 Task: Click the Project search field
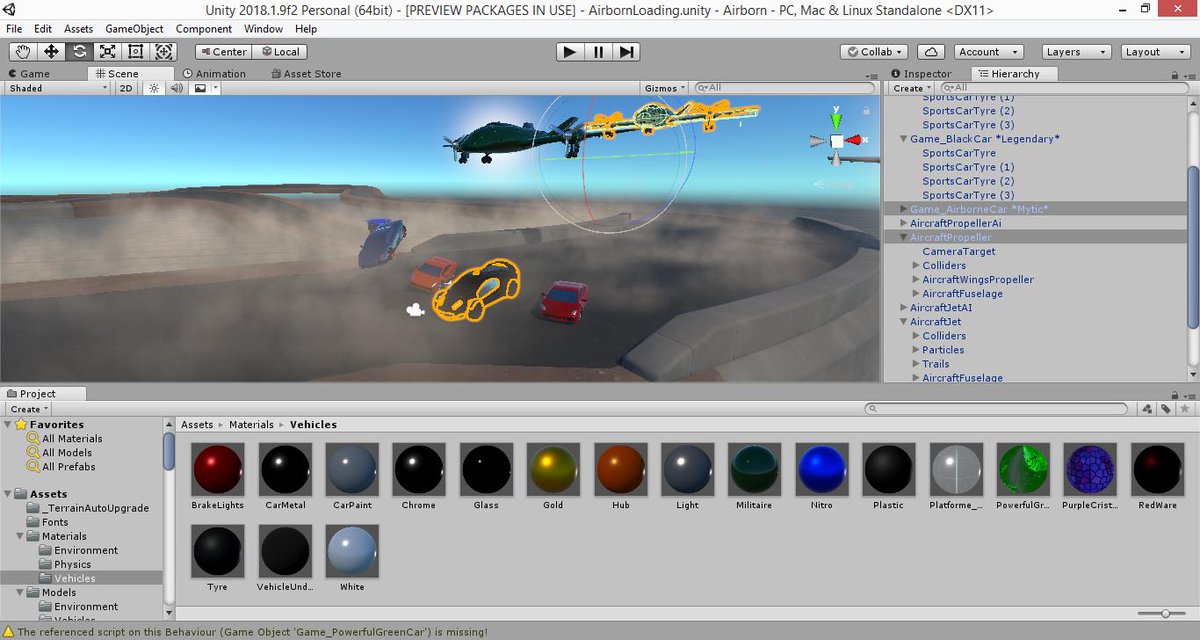click(995, 409)
